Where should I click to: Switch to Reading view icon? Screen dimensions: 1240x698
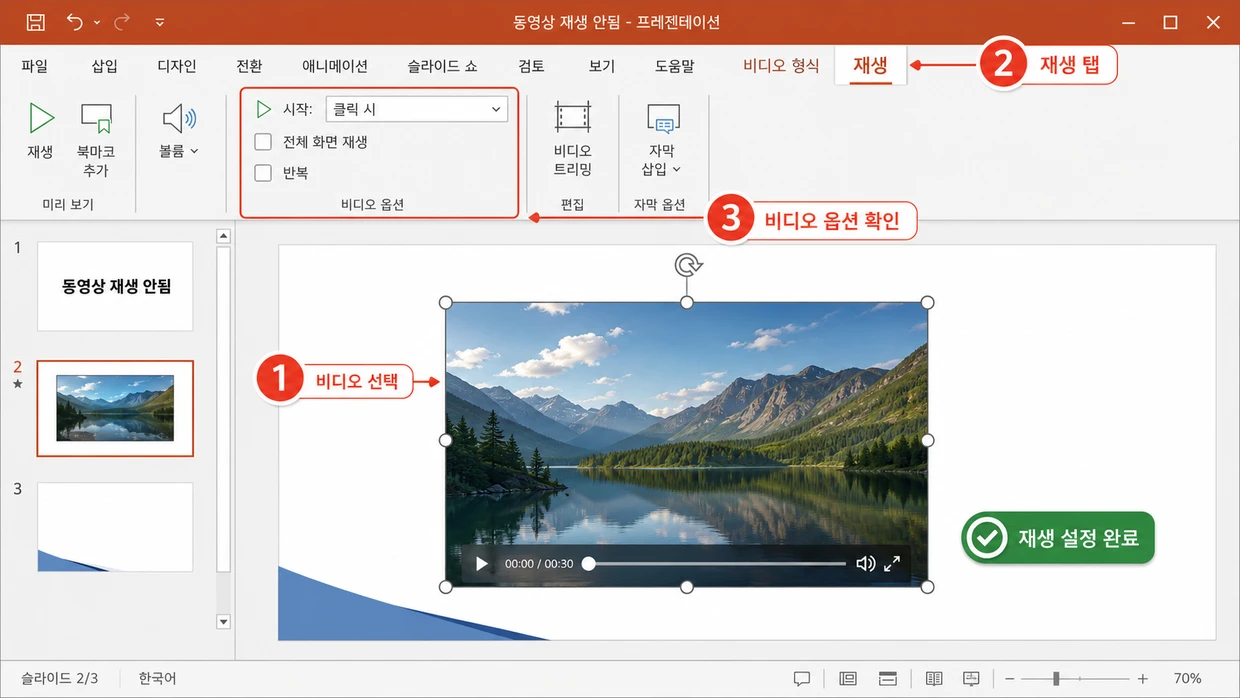[934, 679]
